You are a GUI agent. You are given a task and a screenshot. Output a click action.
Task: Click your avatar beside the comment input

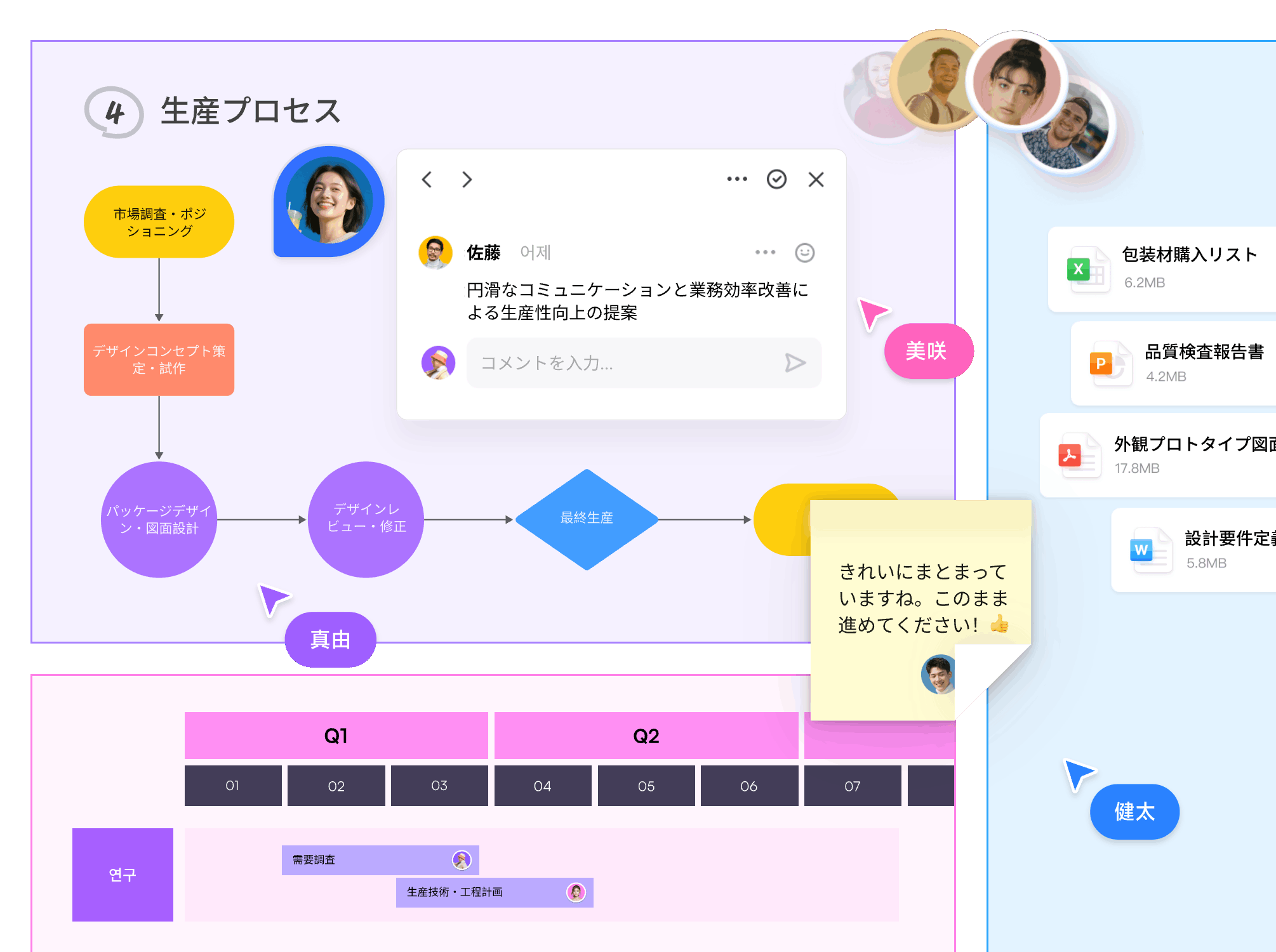point(438,363)
